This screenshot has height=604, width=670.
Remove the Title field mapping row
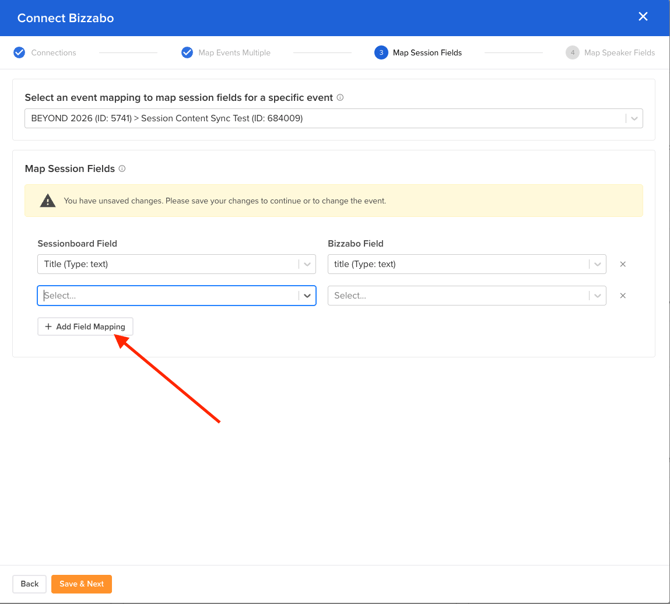[623, 265]
